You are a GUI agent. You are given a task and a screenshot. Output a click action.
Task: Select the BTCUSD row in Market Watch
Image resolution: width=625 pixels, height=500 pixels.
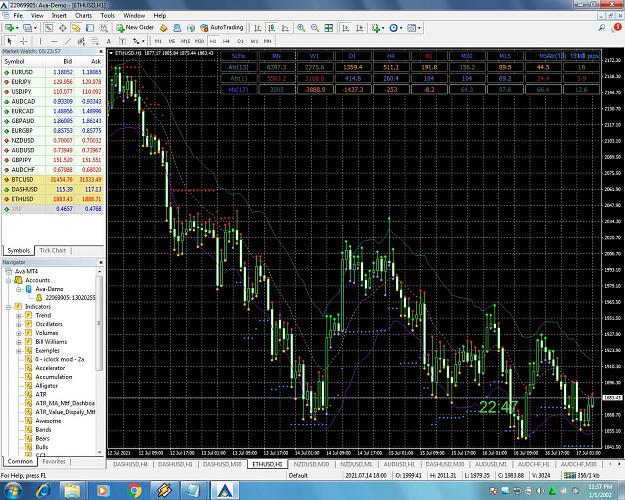tap(53, 180)
